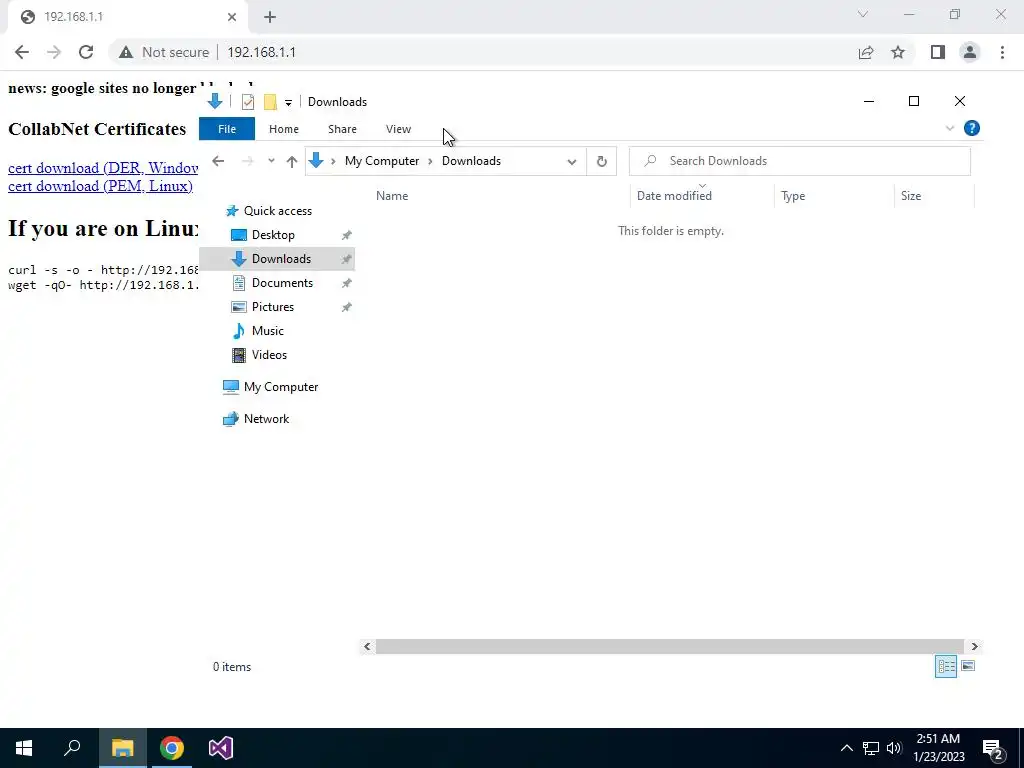Screen dimensions: 1024x768
Task: Click File Explorer taskbar icon
Action: pos(122,748)
